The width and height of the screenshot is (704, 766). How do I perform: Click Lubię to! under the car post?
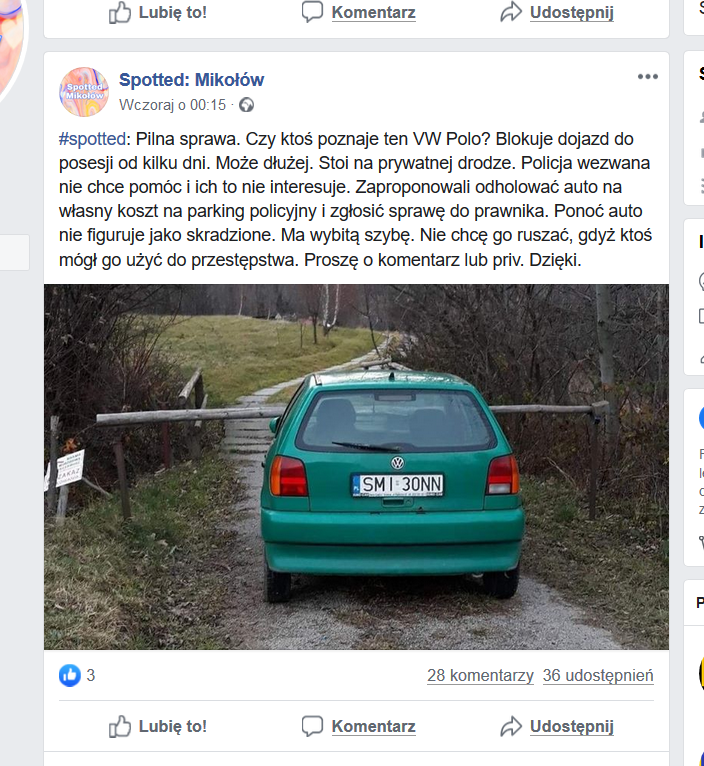click(173, 726)
